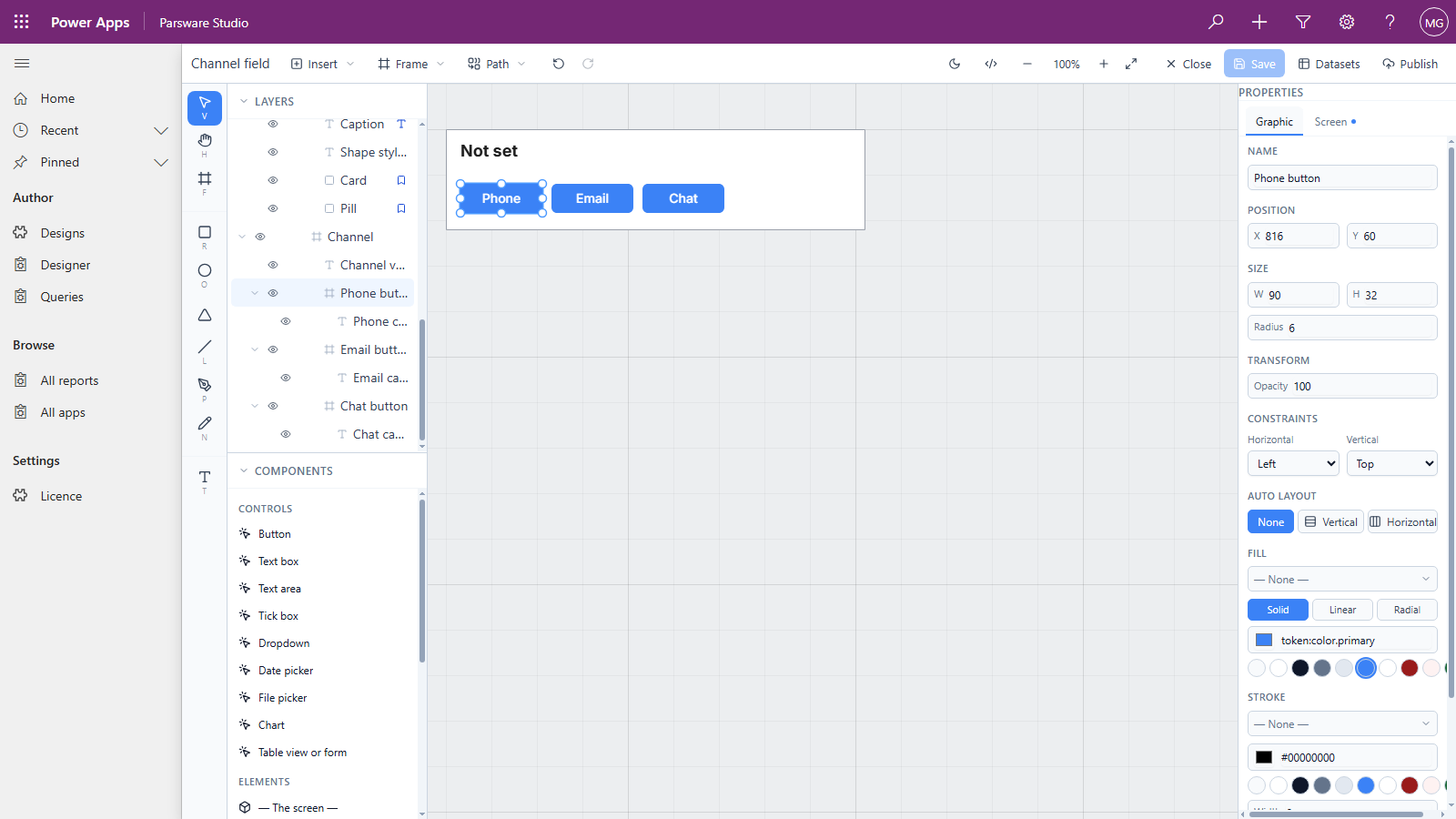Select the Line tool
This screenshot has height=819, width=1456.
point(205,350)
